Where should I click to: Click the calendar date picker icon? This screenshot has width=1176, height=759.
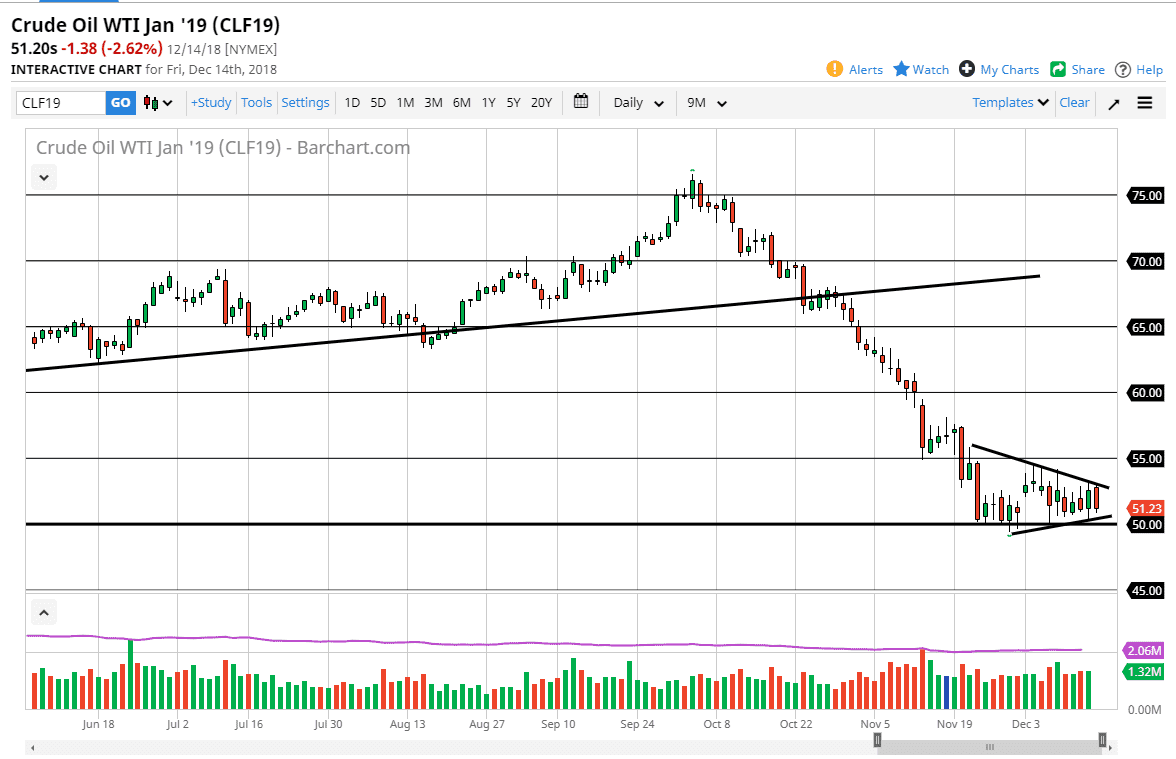[x=581, y=102]
